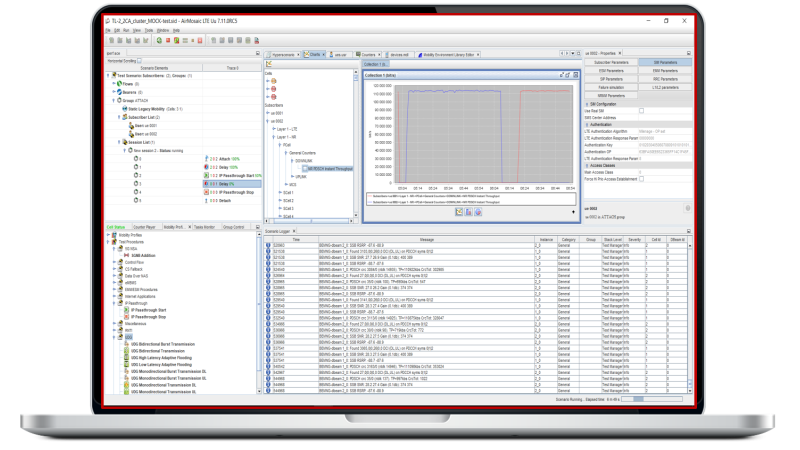The width and height of the screenshot is (800, 450).
Task: Open the Run menu
Action: coord(126,31)
